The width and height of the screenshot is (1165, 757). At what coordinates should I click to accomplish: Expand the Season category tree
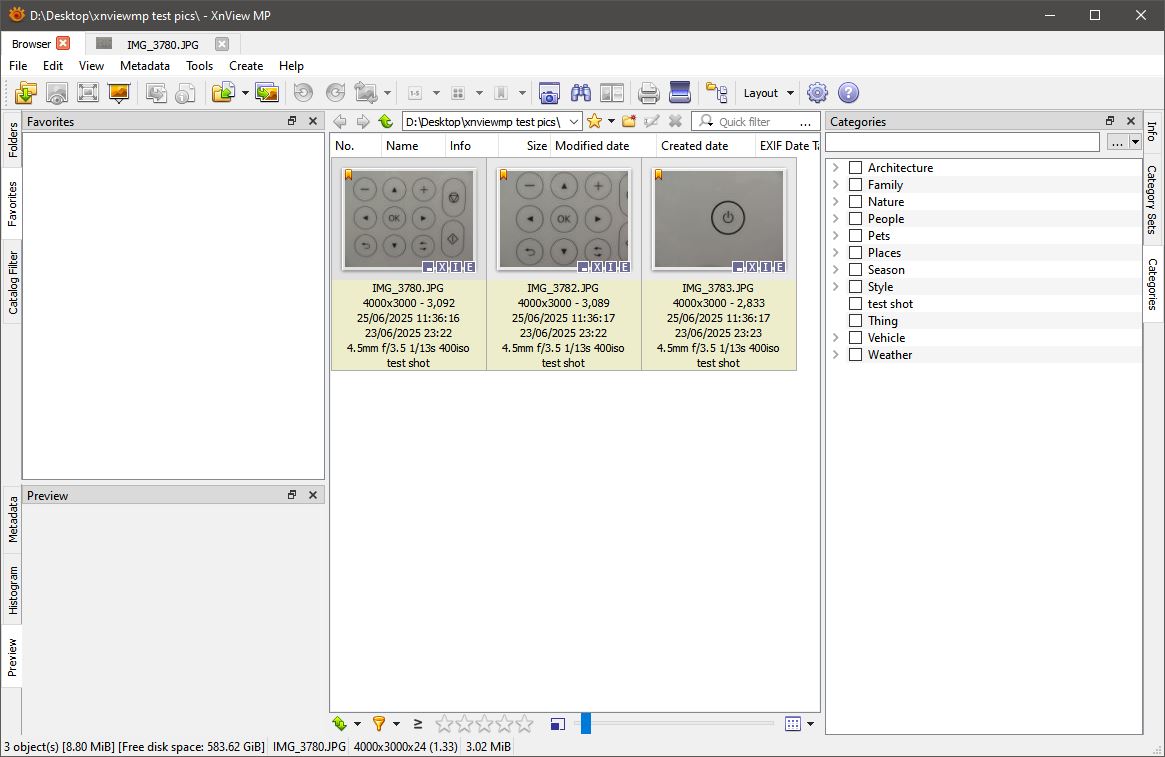pyautogui.click(x=836, y=270)
